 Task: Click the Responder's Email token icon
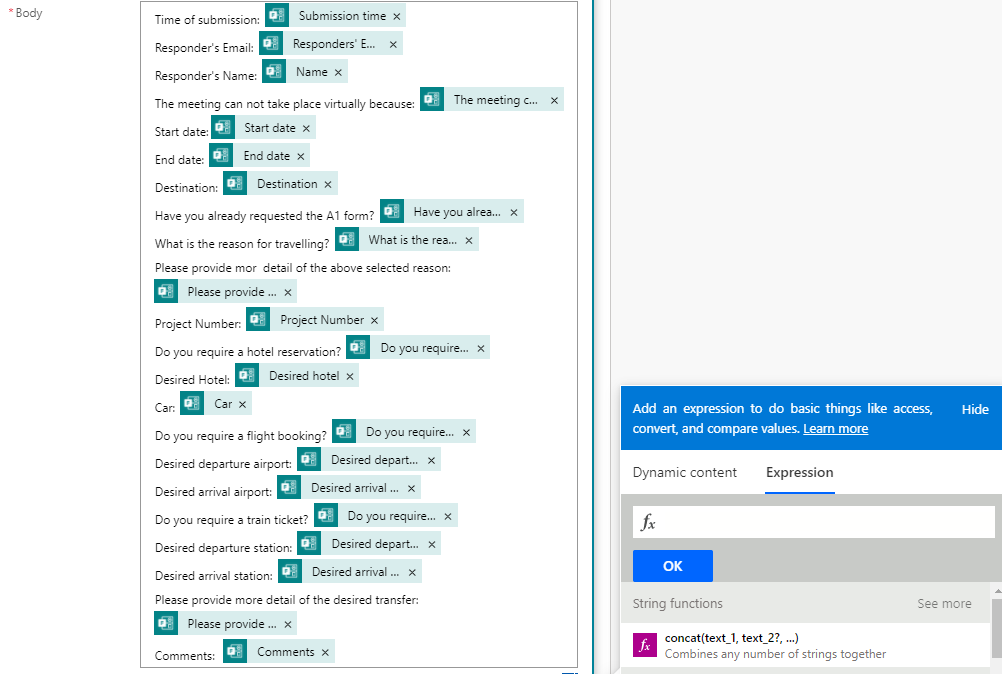pos(271,43)
